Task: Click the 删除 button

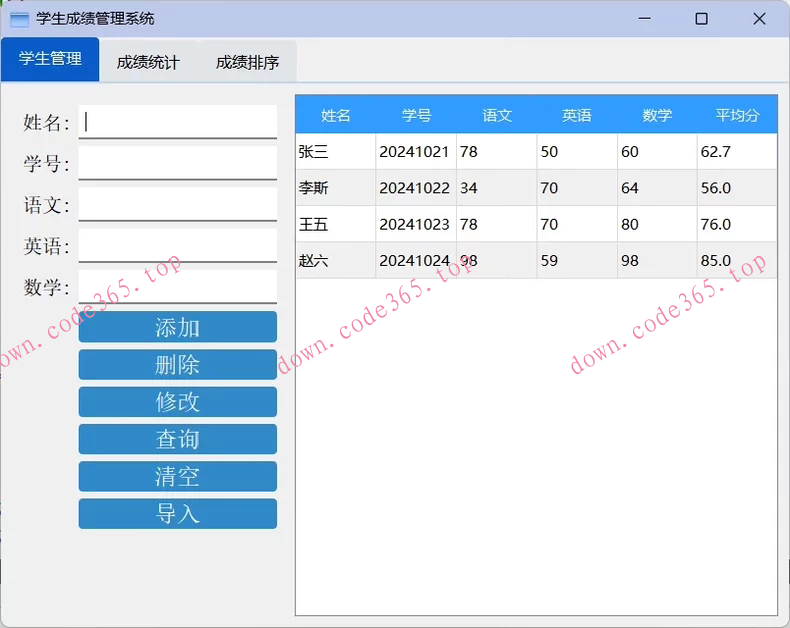Action: point(177,365)
